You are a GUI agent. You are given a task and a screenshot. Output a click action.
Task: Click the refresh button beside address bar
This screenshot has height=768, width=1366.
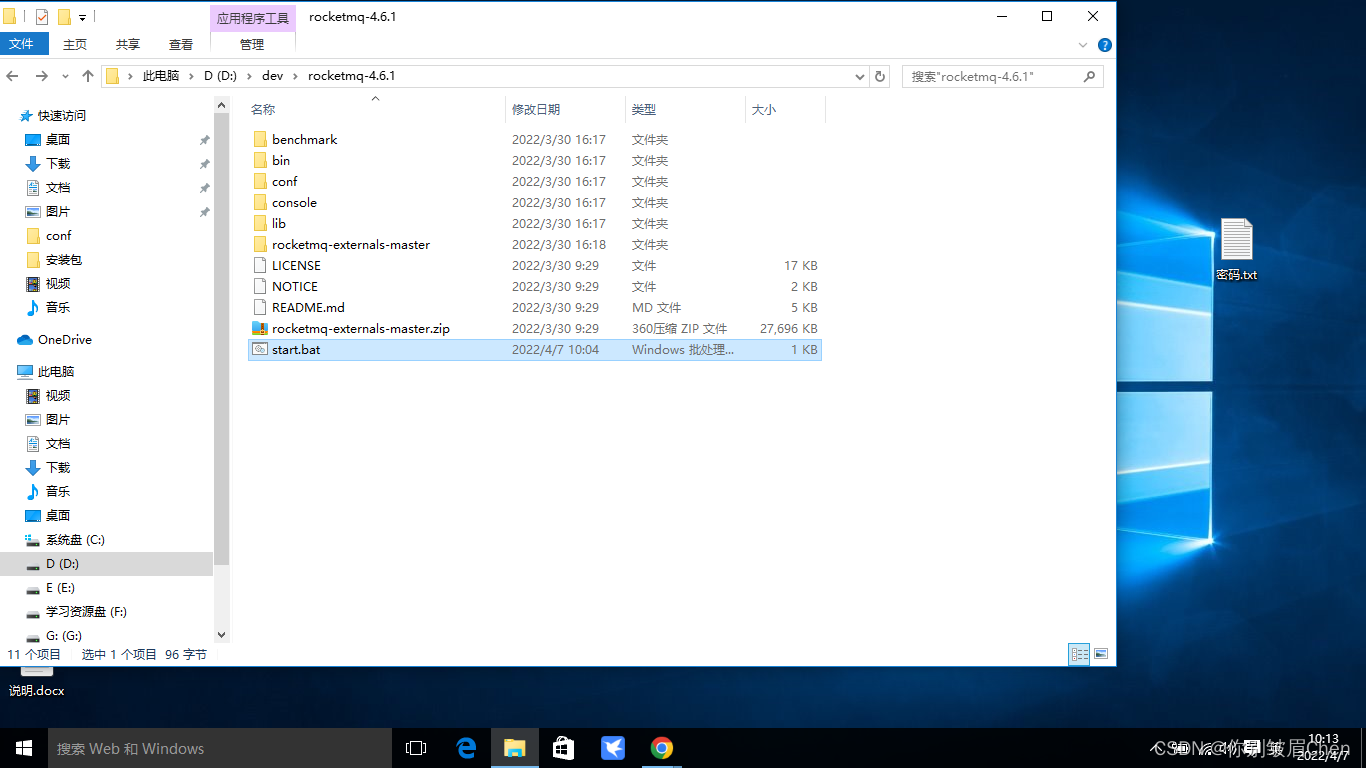coord(880,76)
